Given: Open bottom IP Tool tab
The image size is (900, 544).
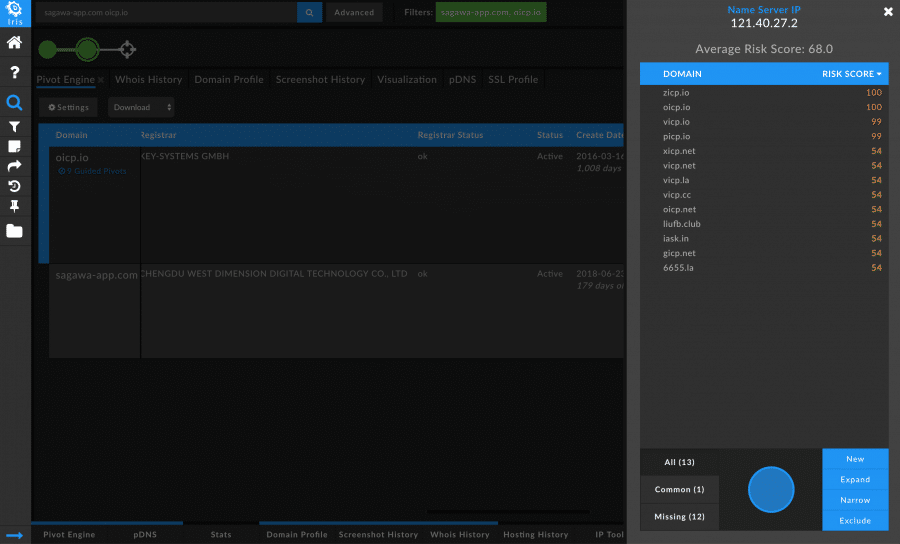Looking at the screenshot, I should 610,534.
